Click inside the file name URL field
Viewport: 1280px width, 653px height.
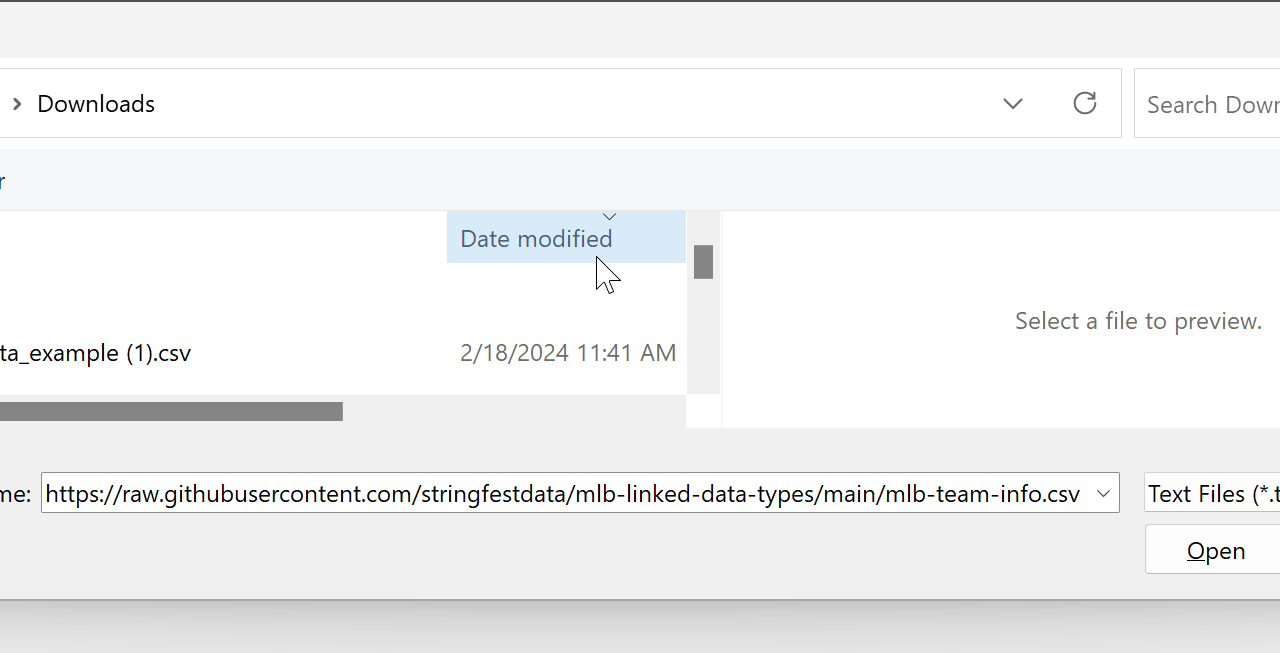[562, 494]
